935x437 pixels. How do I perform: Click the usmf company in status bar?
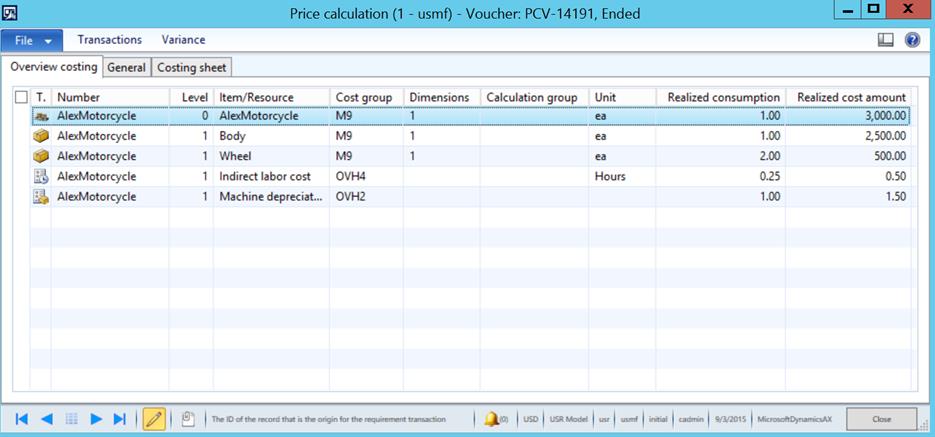click(630, 419)
